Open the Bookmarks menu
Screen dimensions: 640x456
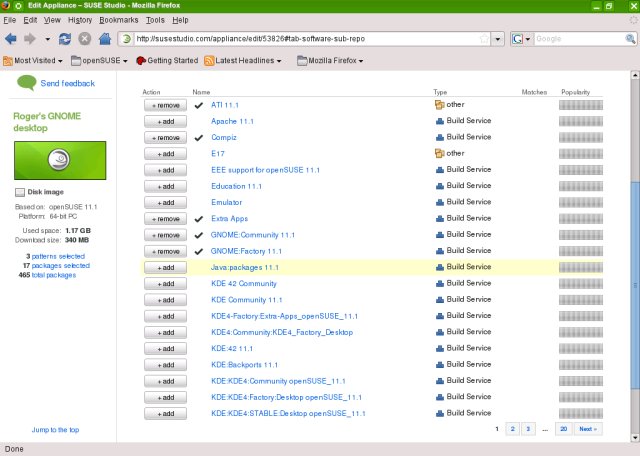[x=117, y=20]
